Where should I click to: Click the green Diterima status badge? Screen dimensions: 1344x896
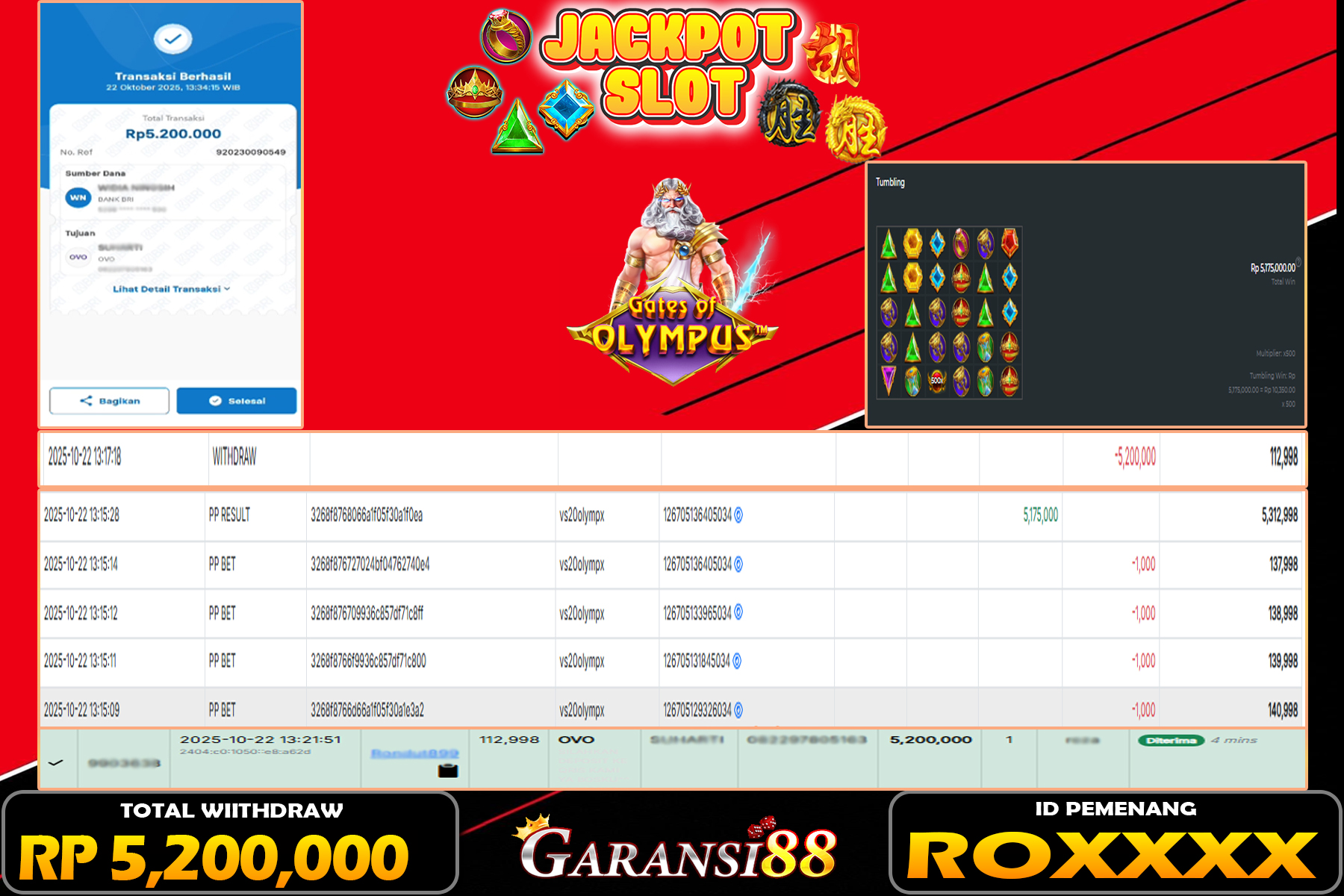click(1170, 741)
